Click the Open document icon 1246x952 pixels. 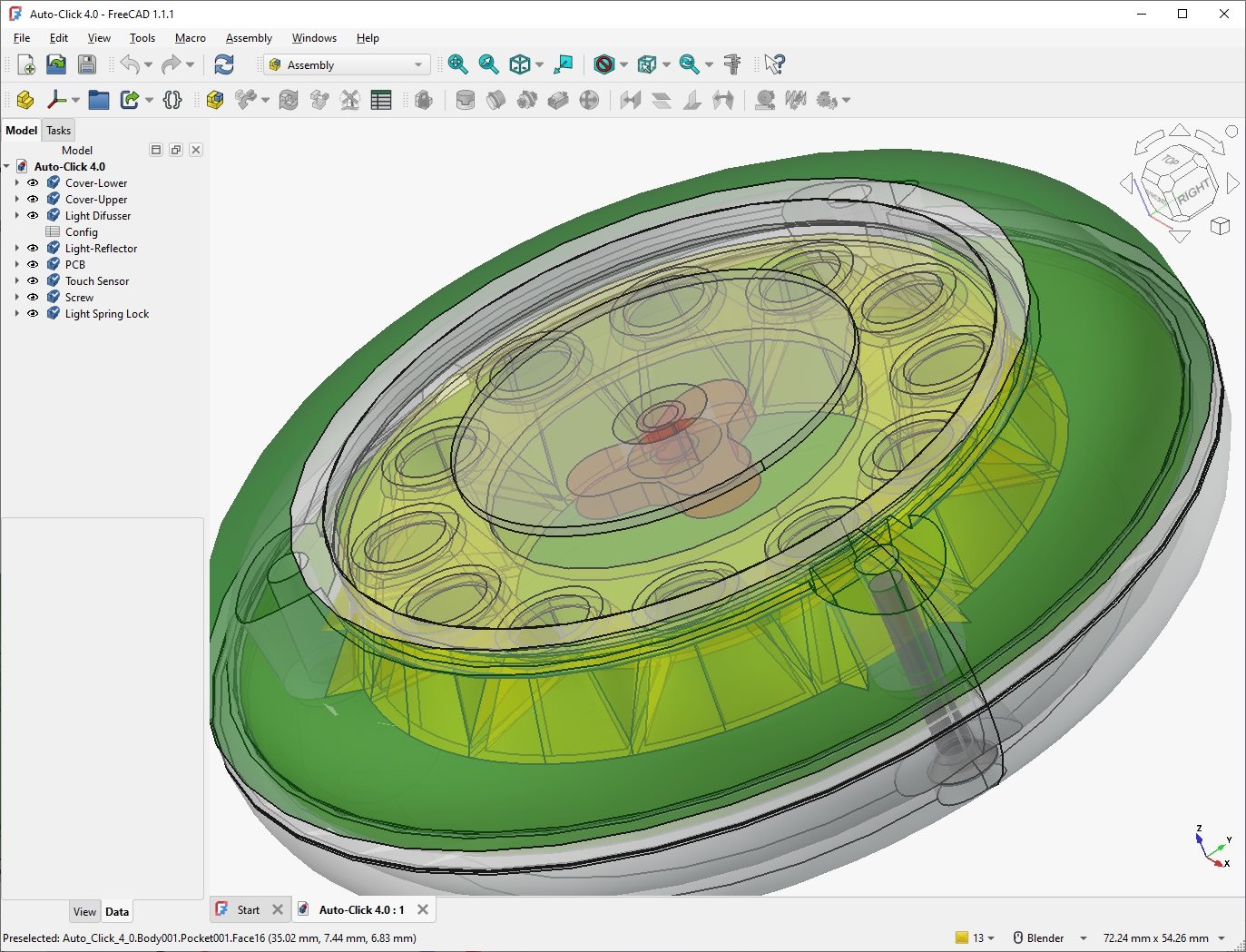[x=56, y=64]
